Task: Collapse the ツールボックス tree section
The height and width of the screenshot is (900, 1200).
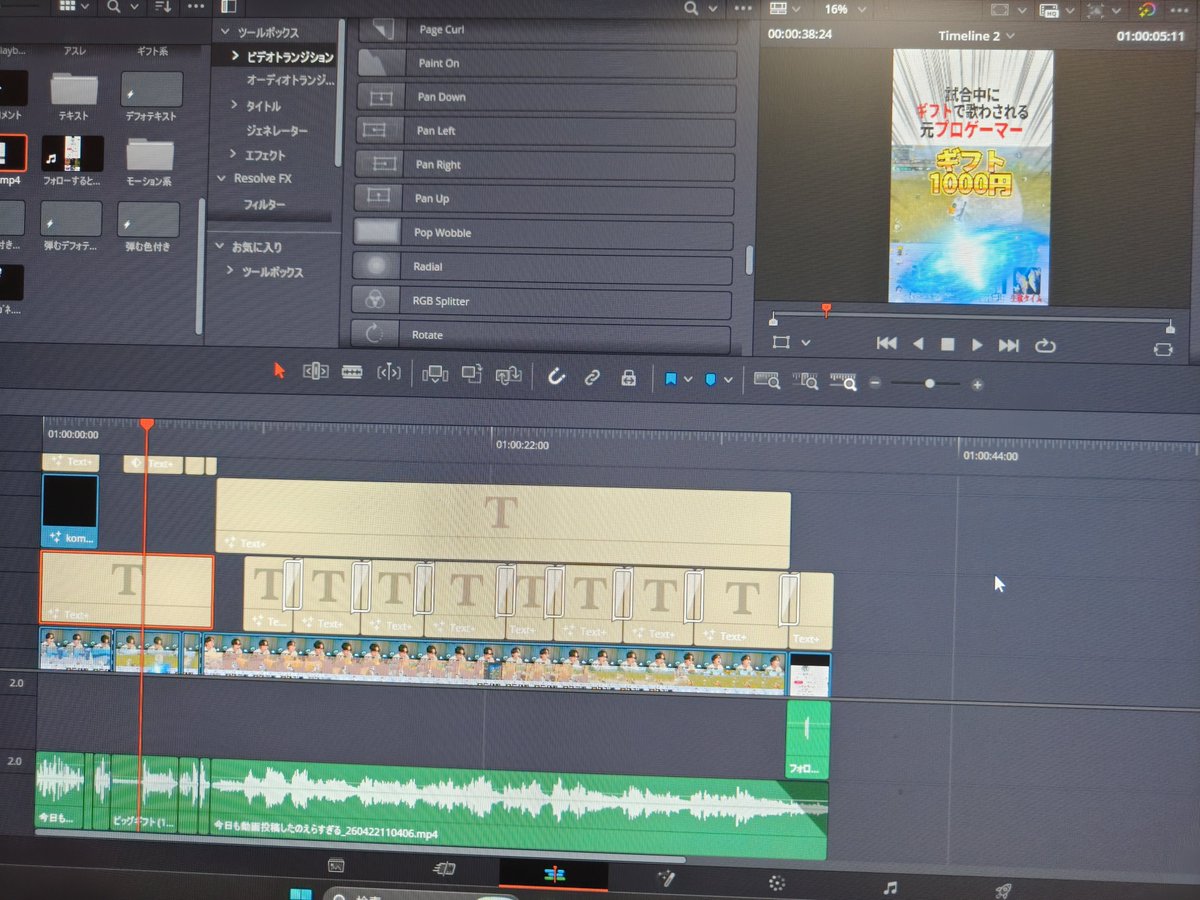Action: (x=225, y=33)
